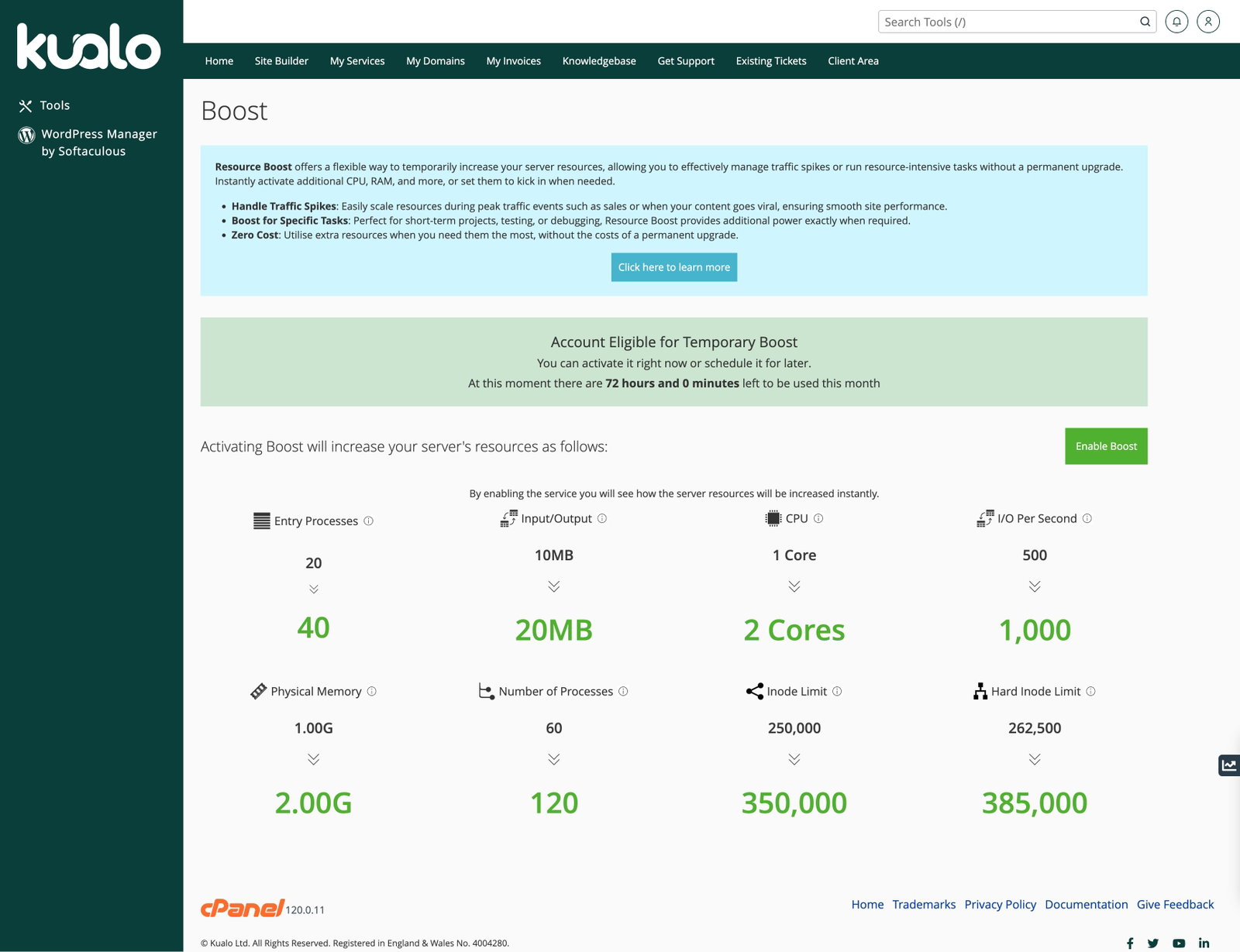Click the boosted '350,000' inode value
The image size is (1240, 952).
[794, 803]
